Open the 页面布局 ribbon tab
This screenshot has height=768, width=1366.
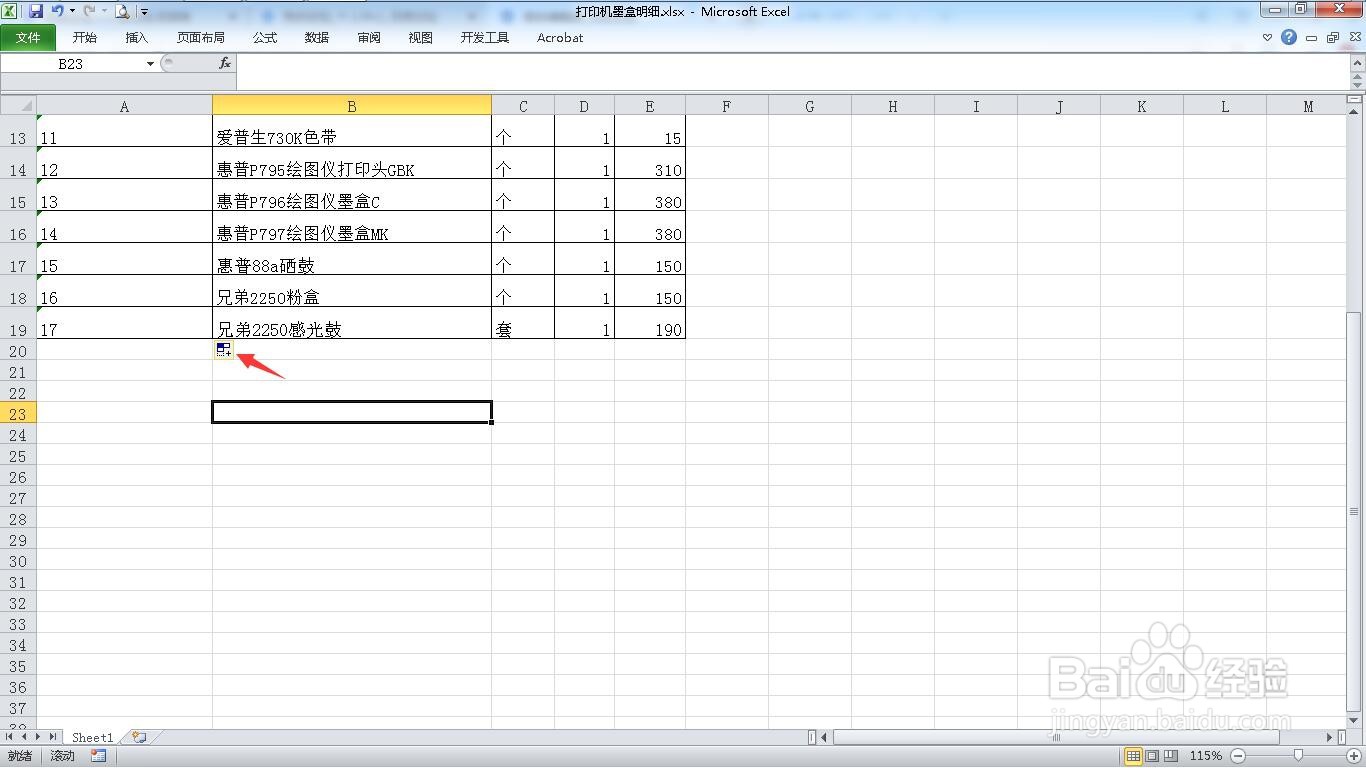pos(201,37)
